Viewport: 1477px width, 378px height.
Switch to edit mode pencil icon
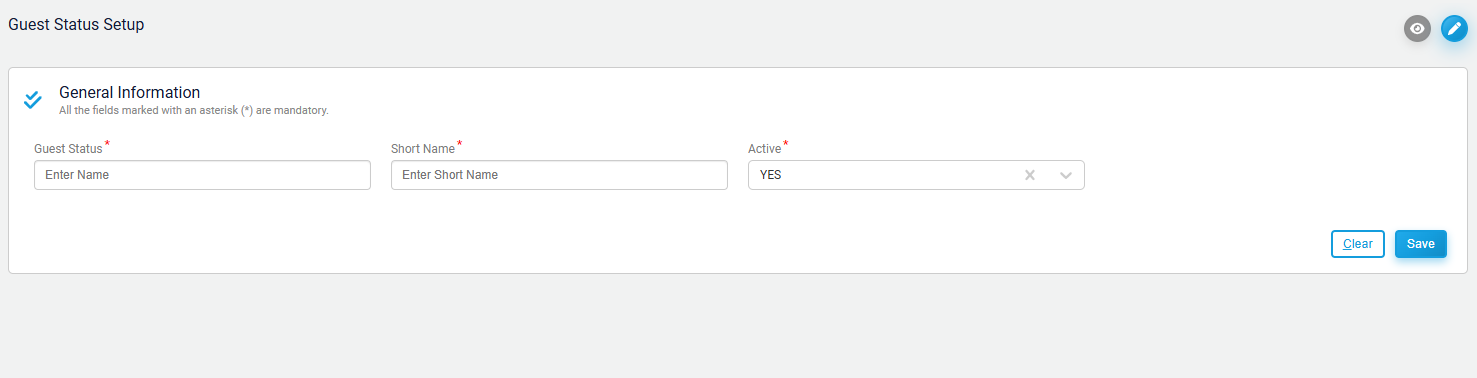[1454, 29]
